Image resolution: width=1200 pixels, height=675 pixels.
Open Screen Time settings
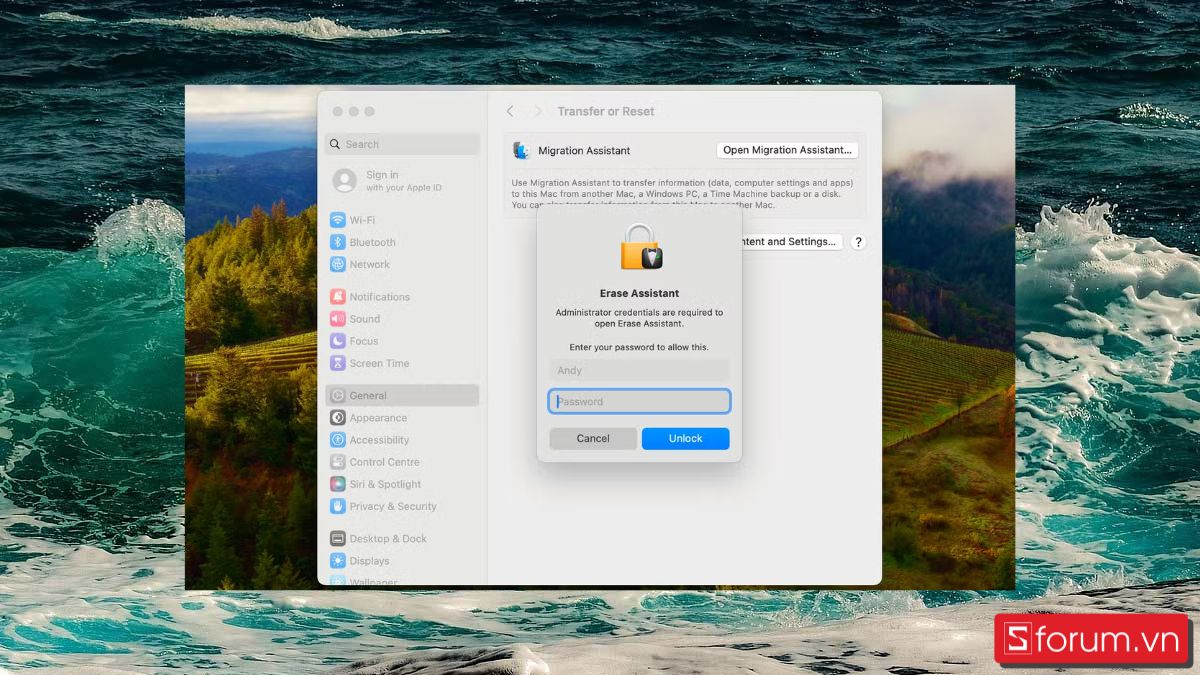coord(340,363)
